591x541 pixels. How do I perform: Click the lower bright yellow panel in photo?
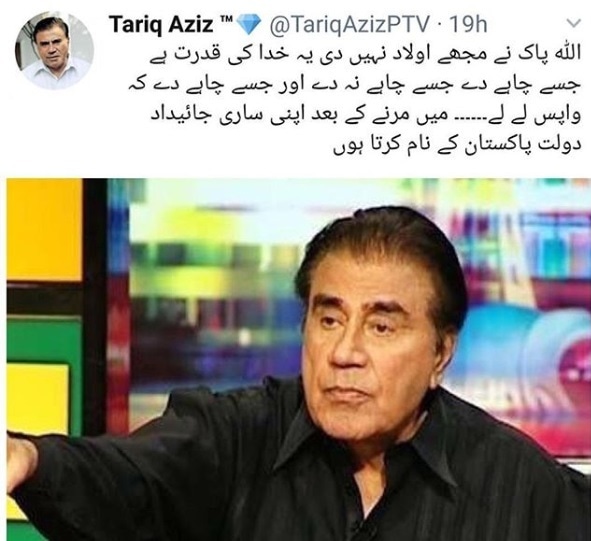click(38, 398)
